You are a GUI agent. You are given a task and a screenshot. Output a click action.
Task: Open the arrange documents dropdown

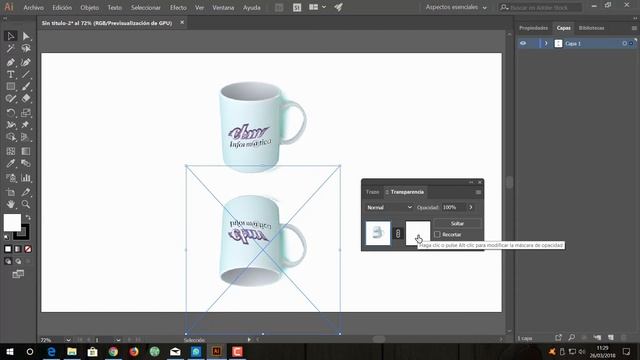(x=318, y=7)
